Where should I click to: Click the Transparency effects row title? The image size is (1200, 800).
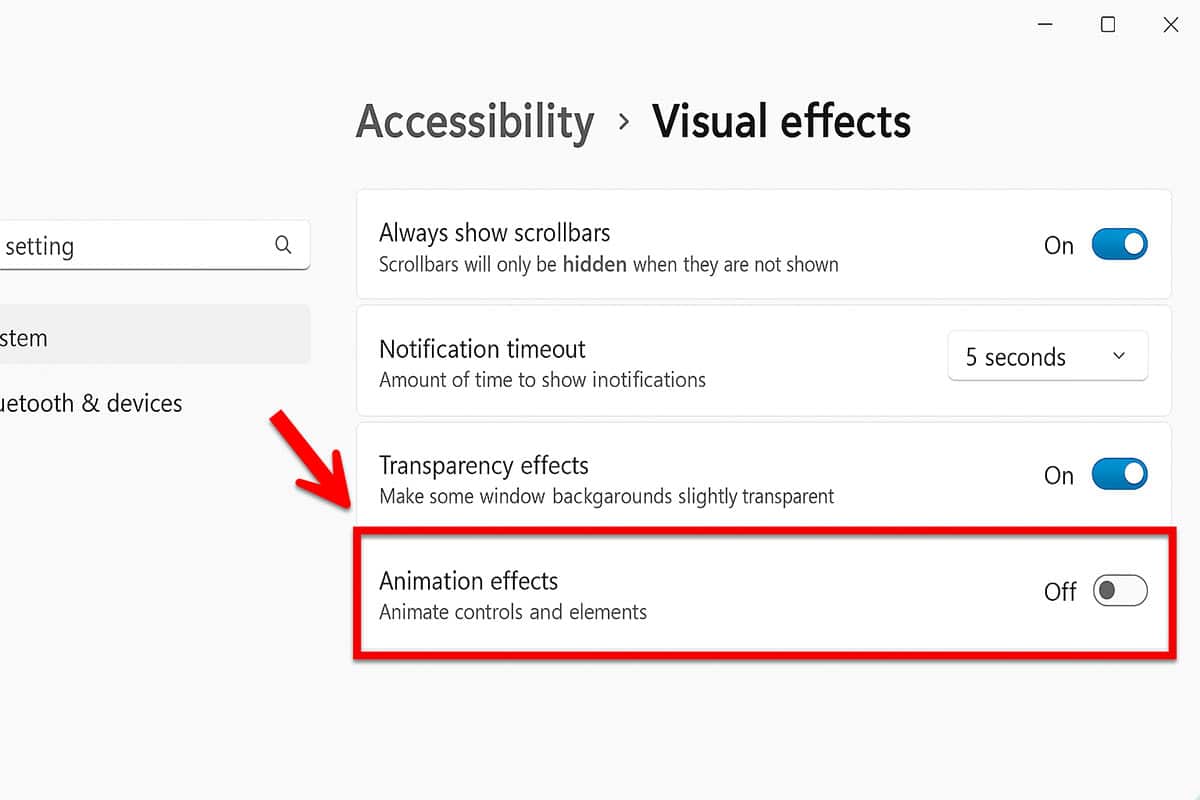(x=483, y=465)
